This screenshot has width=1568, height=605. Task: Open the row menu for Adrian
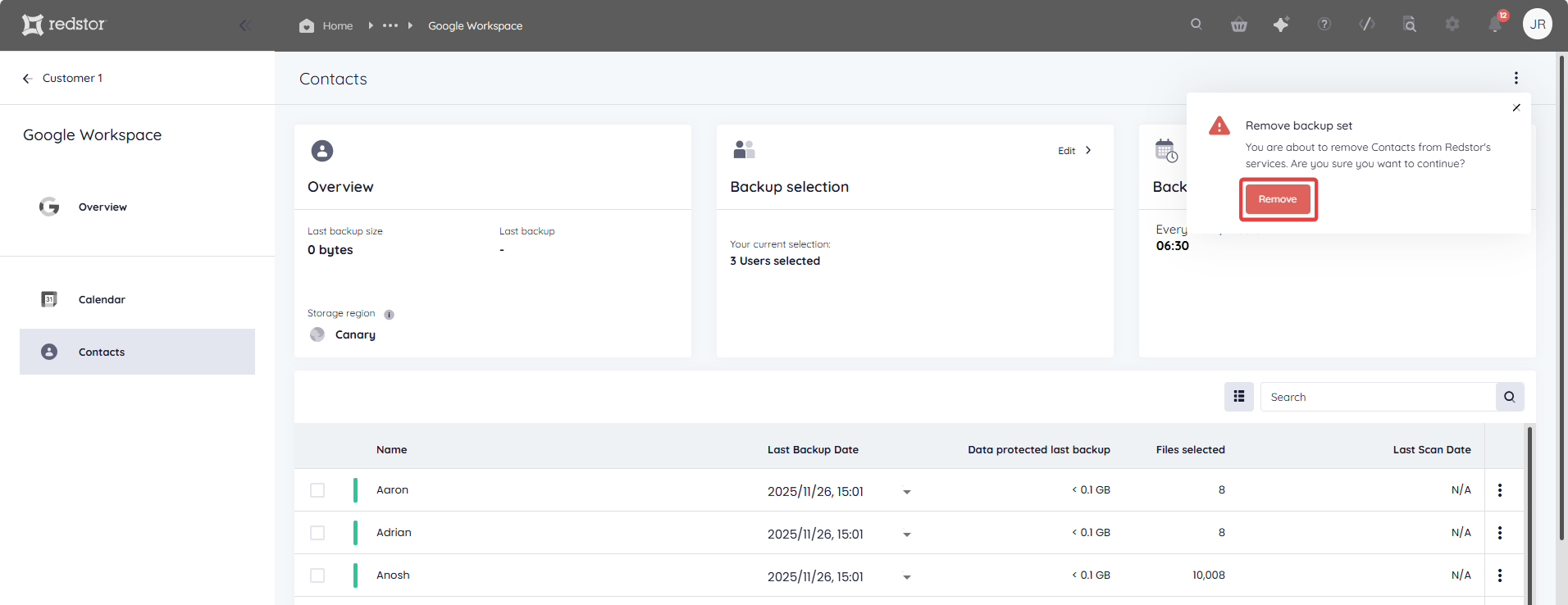pos(1500,533)
